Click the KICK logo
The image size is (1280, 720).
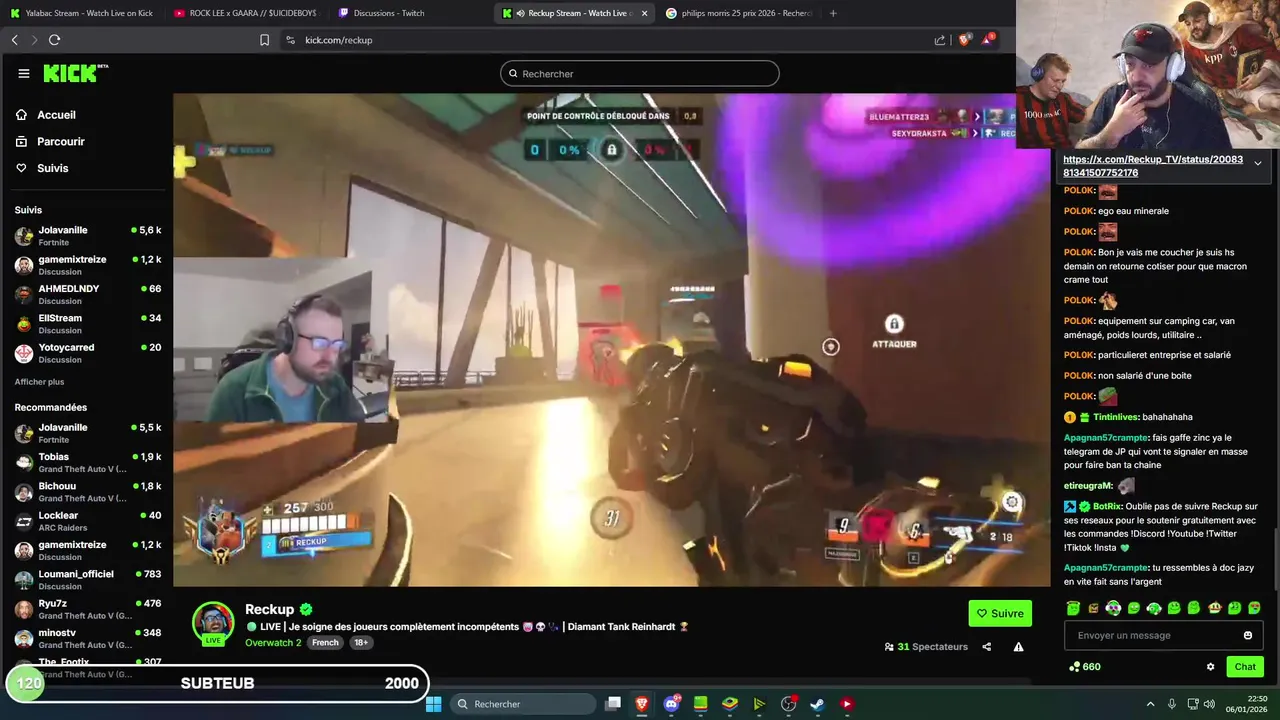[75, 73]
